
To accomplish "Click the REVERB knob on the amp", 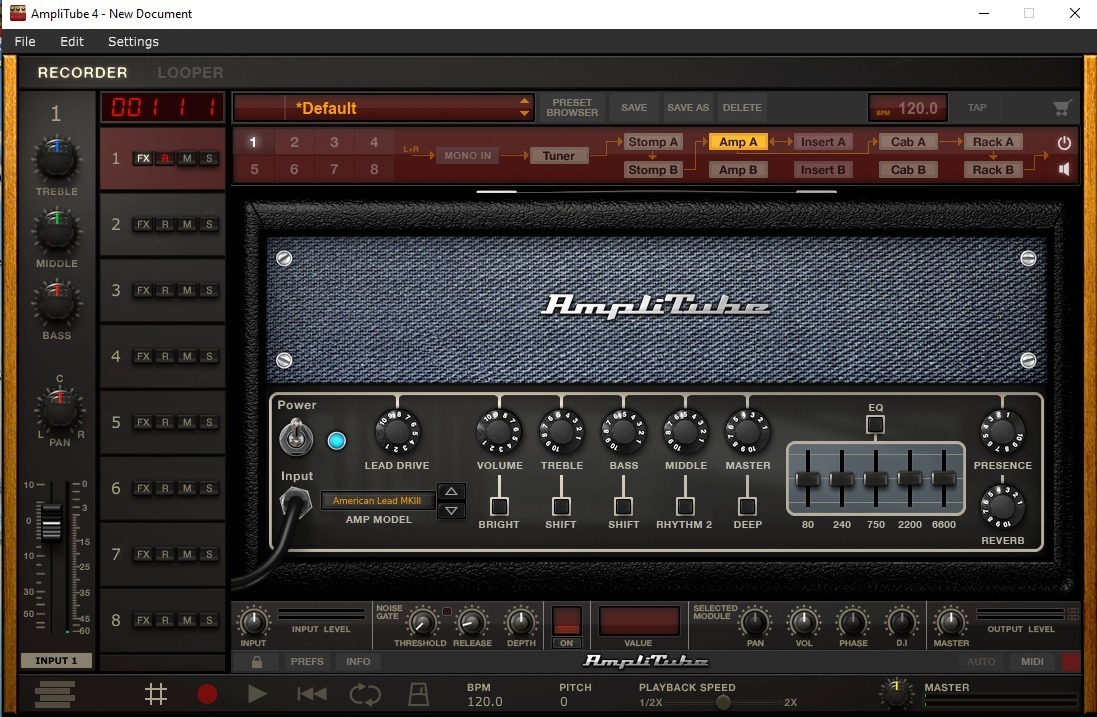I will [1002, 506].
